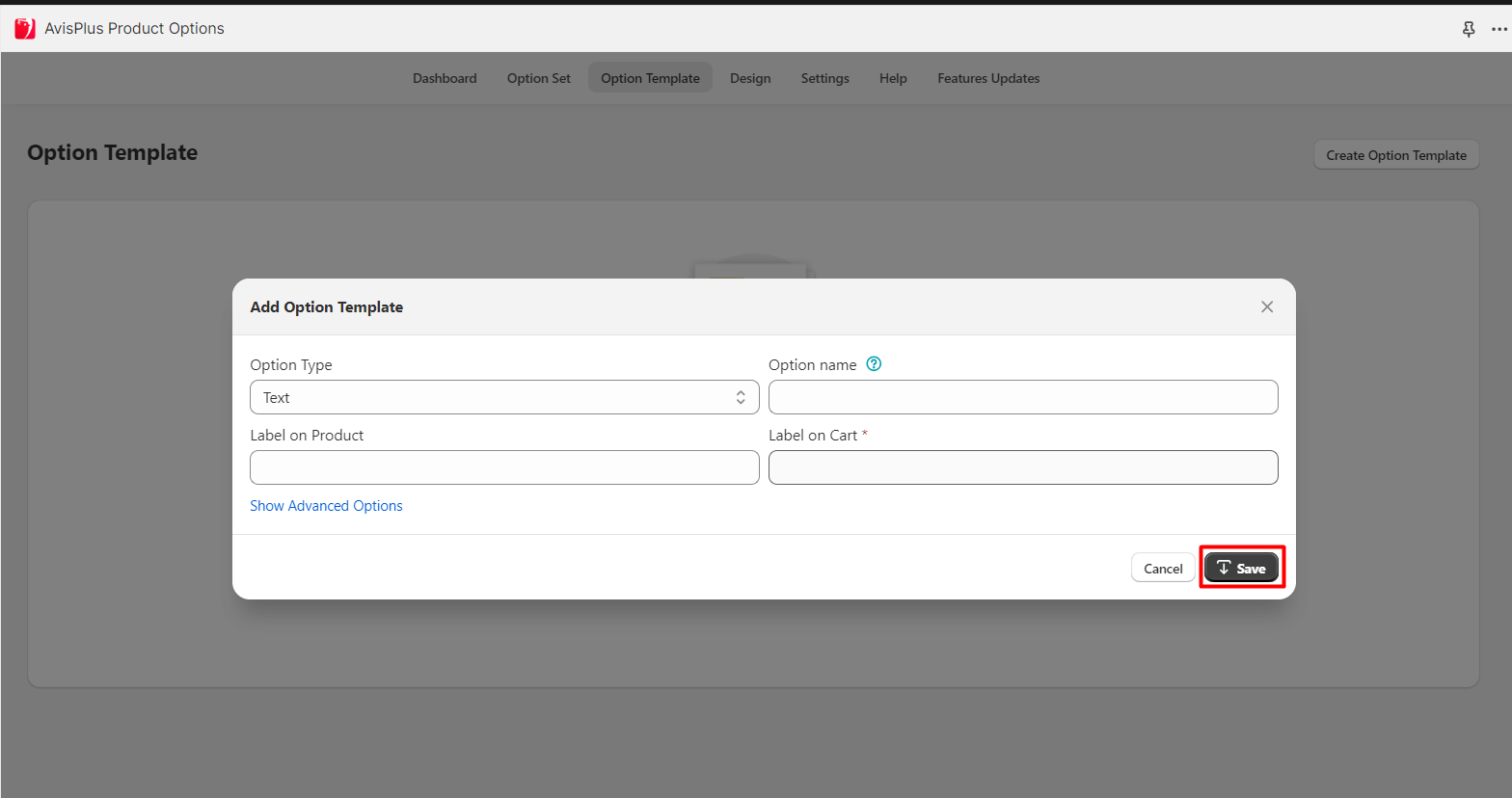Open the three-dot more actions menu
The width and height of the screenshot is (1512, 798).
point(1498,29)
